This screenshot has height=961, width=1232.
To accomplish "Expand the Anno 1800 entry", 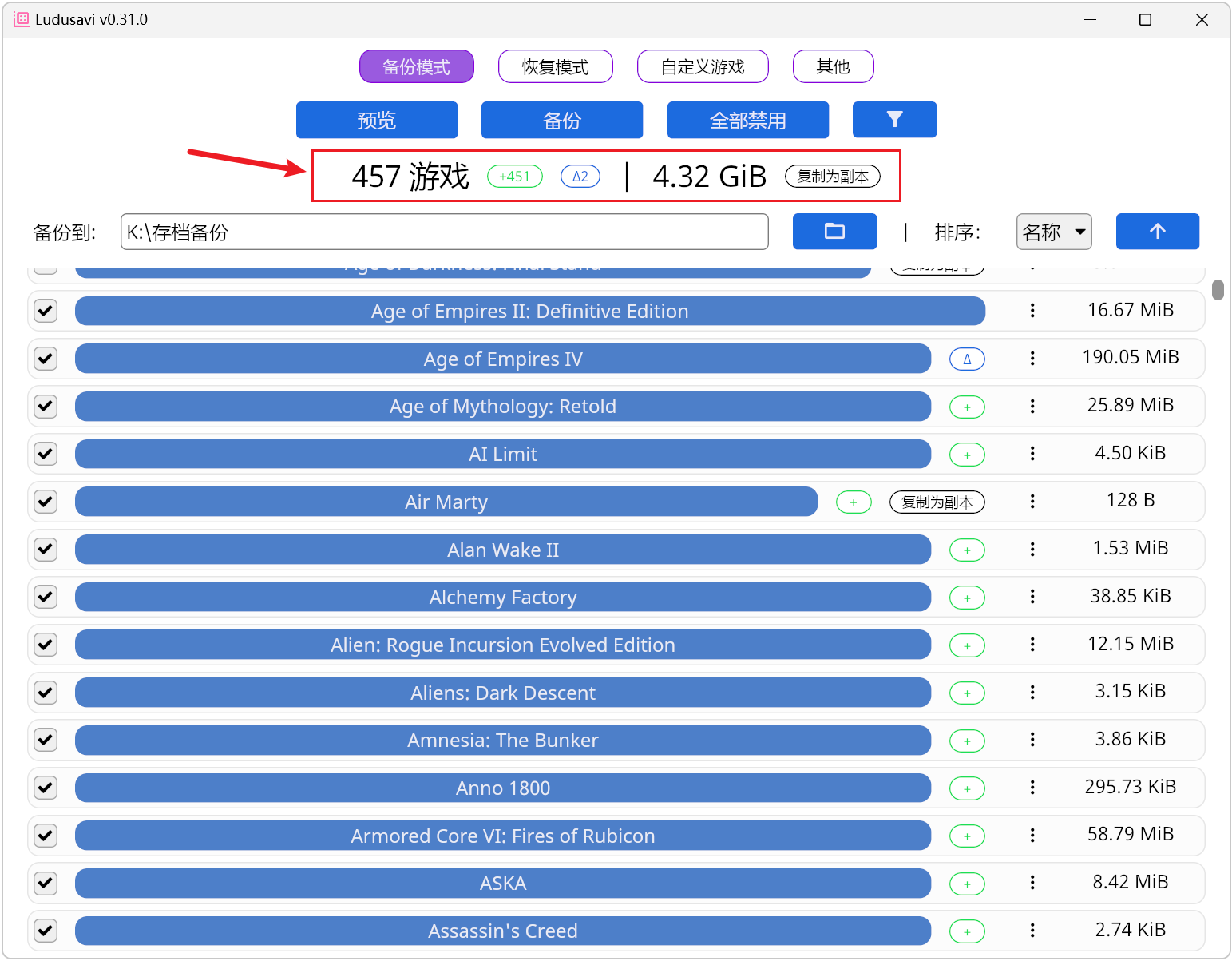I will click(503, 788).
